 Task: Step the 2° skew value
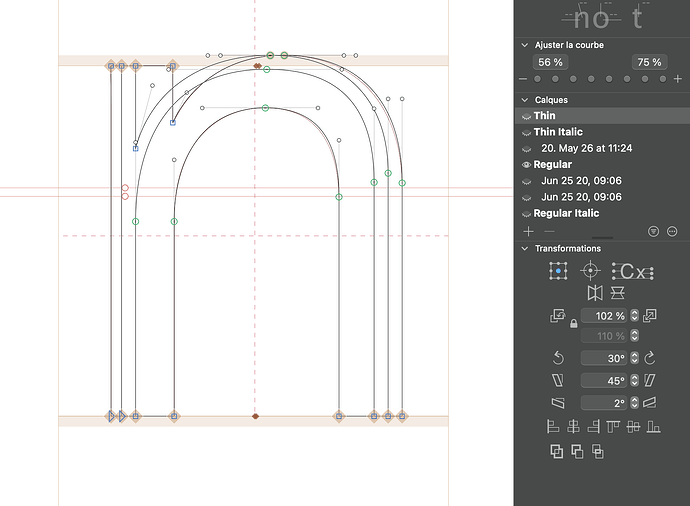(x=634, y=403)
